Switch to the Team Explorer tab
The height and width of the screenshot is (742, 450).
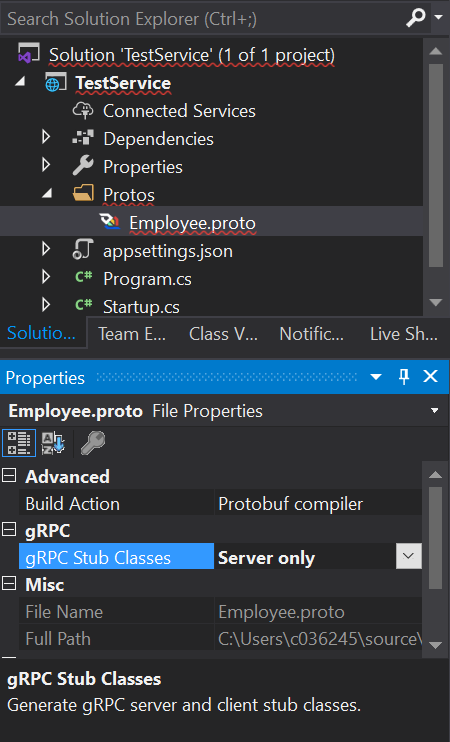coord(132,334)
